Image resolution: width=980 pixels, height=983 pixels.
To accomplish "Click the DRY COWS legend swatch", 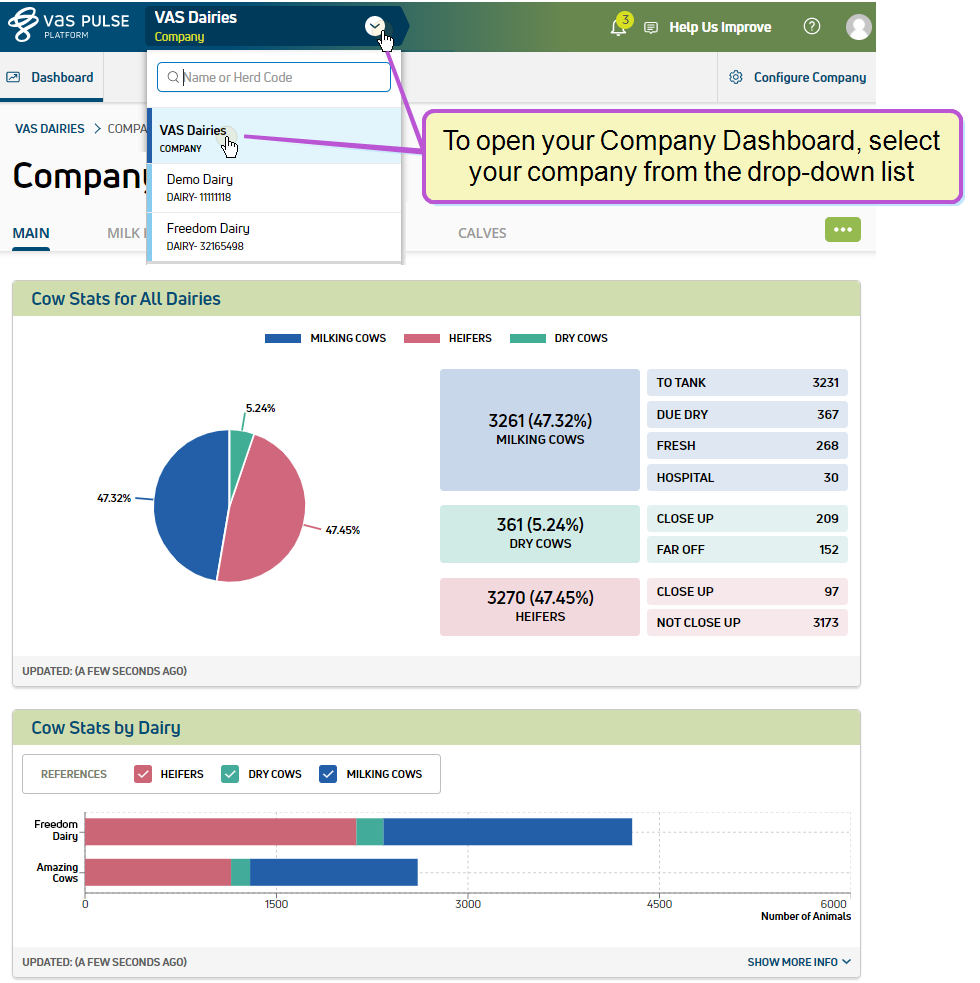I will pos(528,339).
